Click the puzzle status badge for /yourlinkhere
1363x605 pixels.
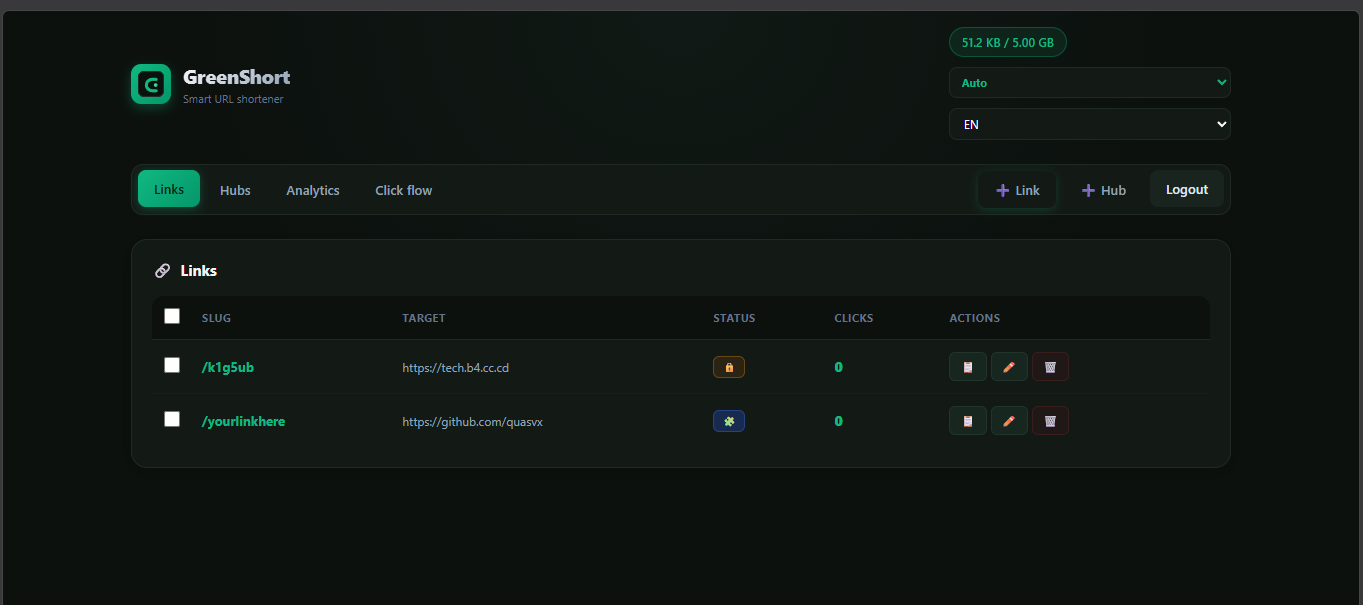729,421
